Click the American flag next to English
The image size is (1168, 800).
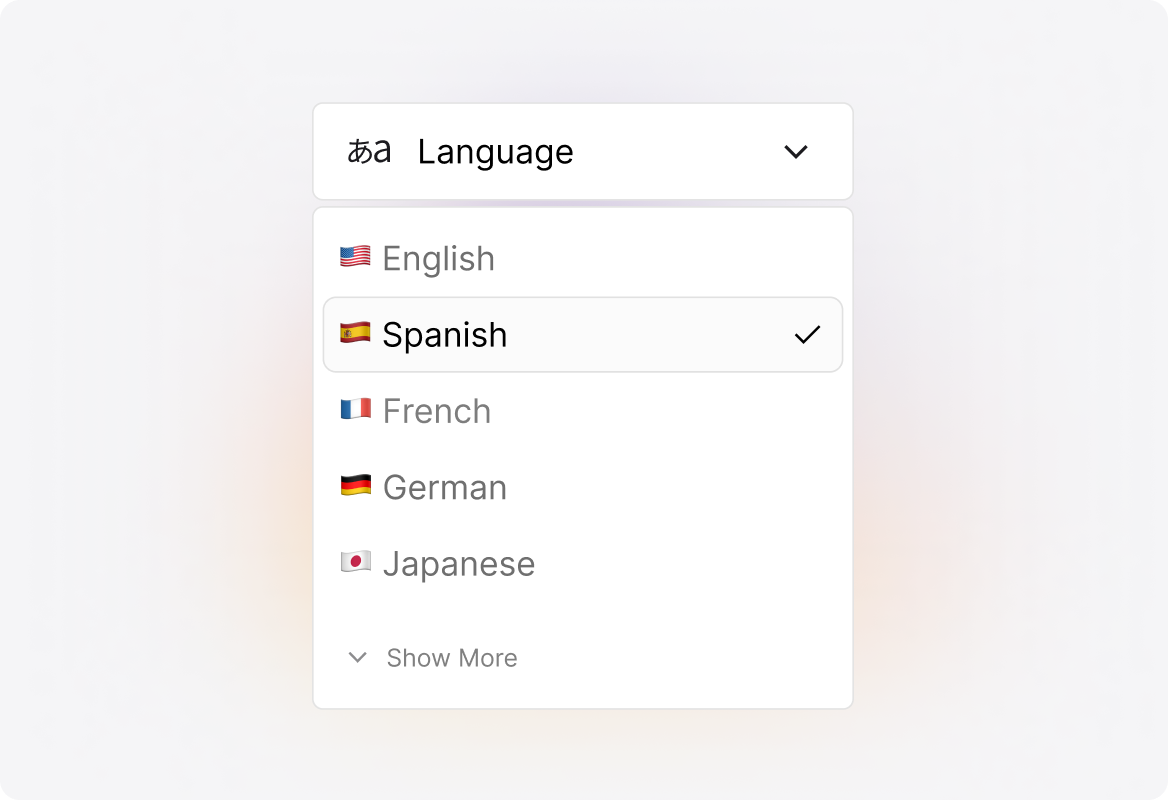coord(356,257)
